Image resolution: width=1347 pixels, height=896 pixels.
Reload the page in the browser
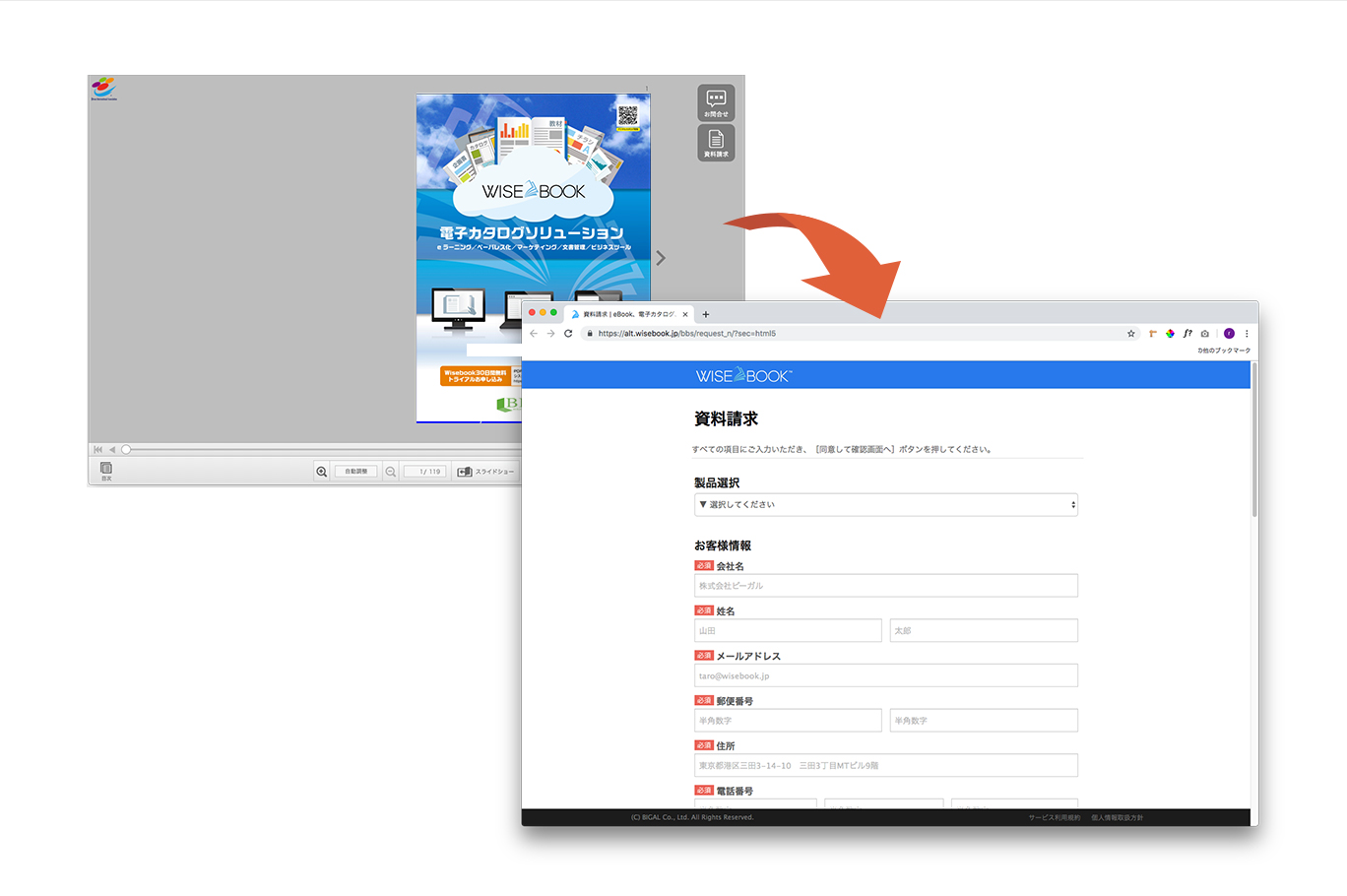click(568, 334)
